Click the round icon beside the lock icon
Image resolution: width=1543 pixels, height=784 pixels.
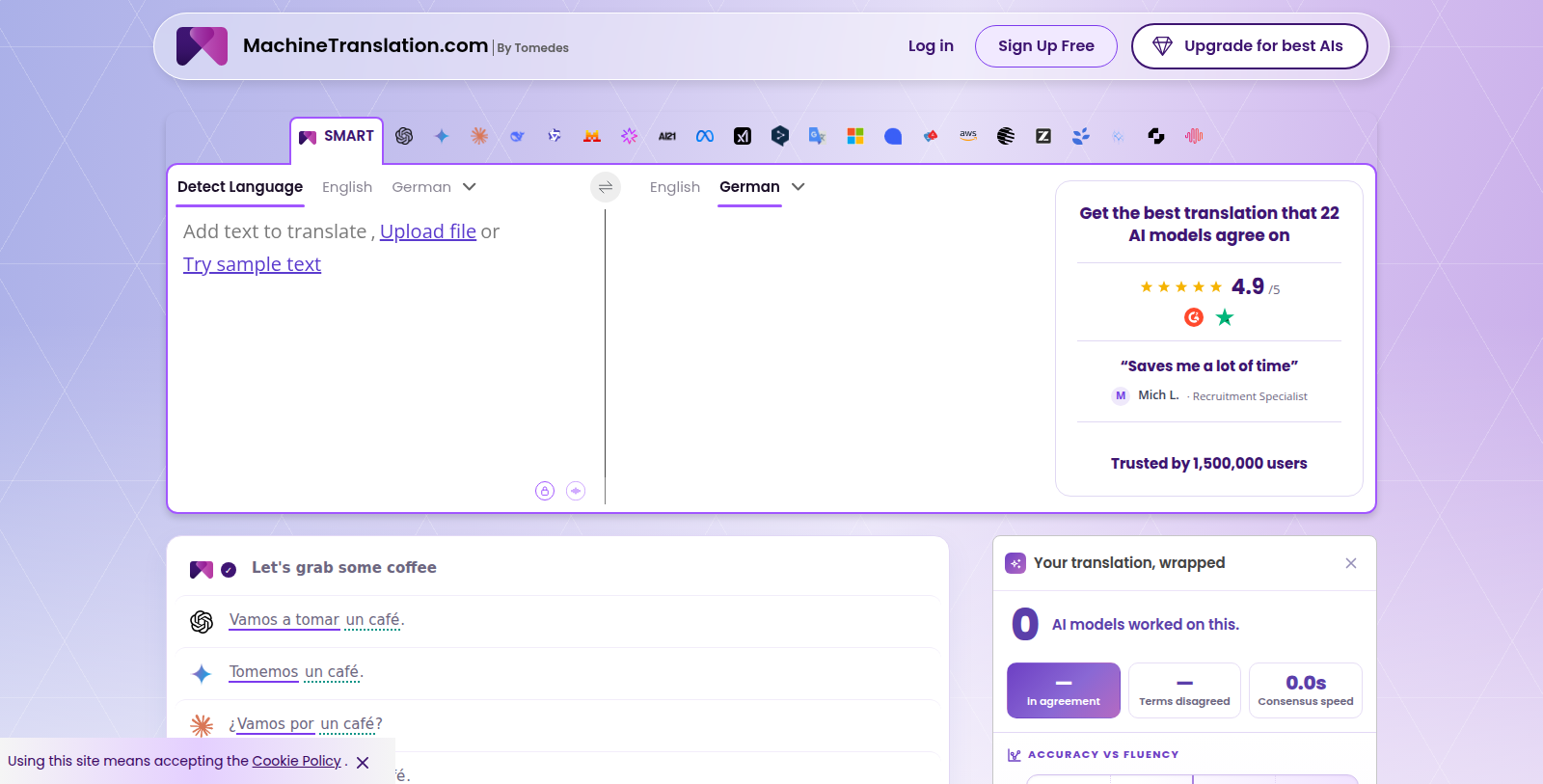576,491
